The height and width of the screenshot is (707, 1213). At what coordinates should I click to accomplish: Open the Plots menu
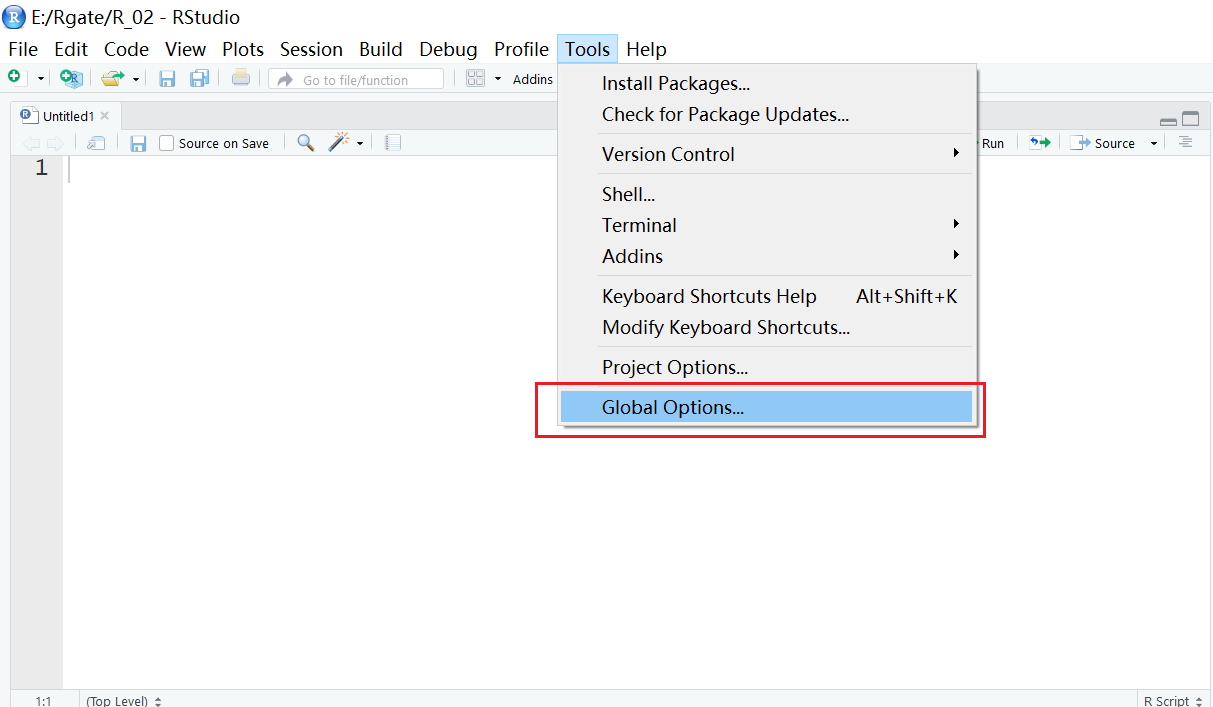(243, 49)
